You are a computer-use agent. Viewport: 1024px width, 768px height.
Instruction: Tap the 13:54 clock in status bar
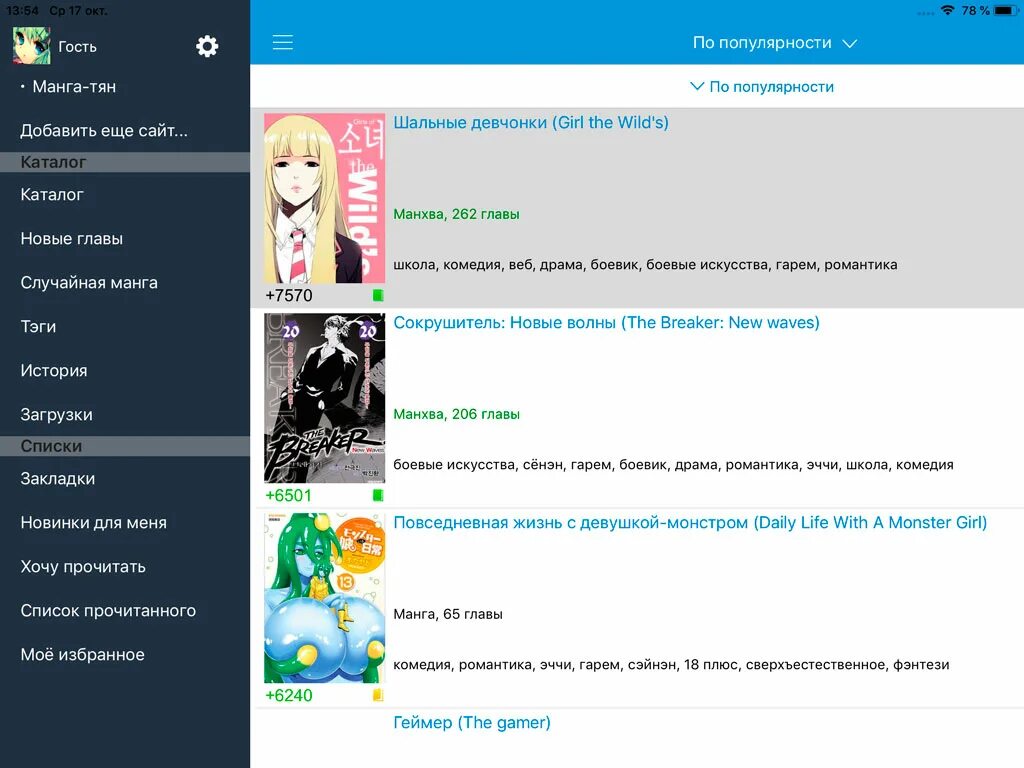(22, 10)
